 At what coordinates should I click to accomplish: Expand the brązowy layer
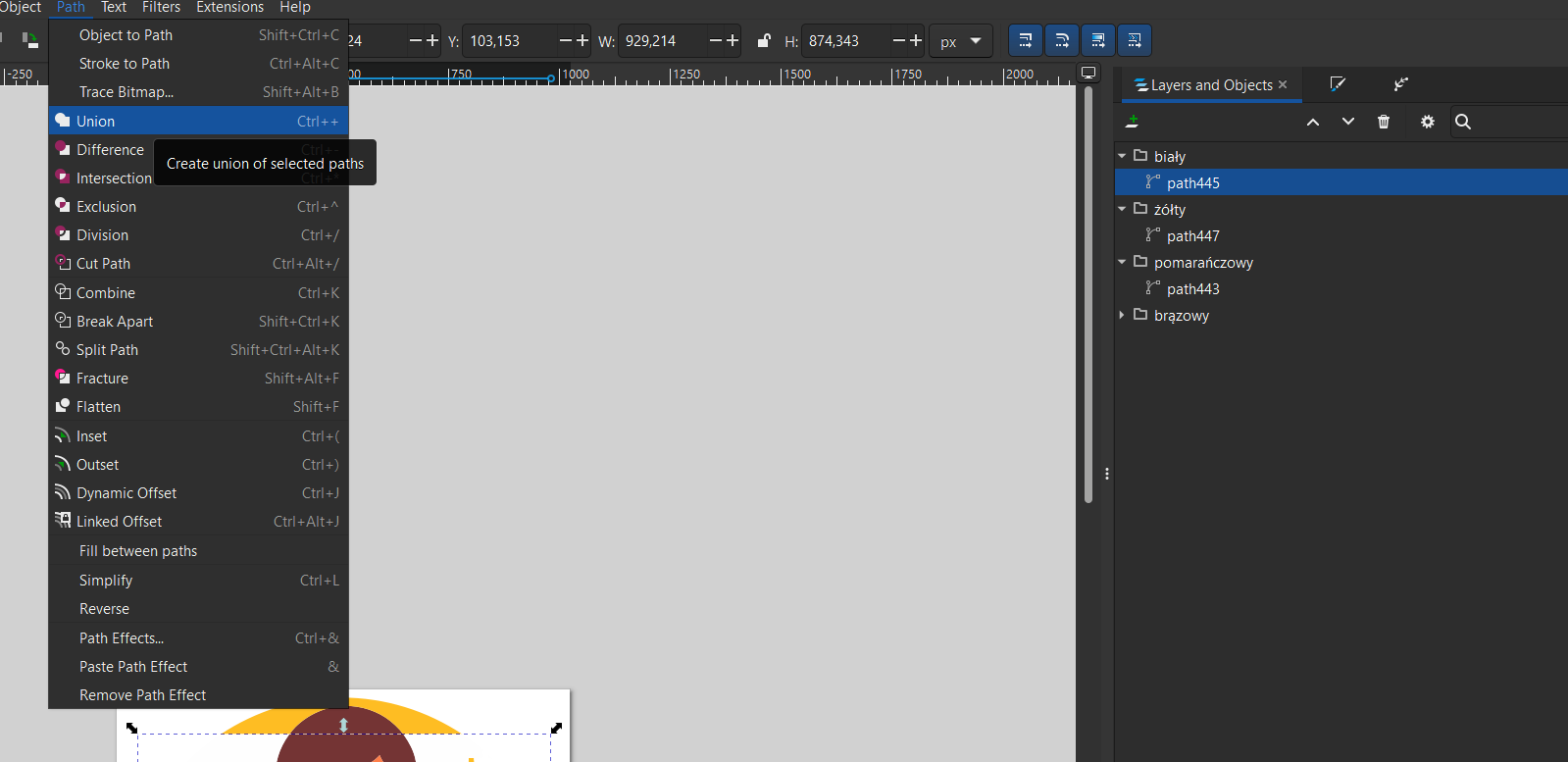pyautogui.click(x=1122, y=315)
